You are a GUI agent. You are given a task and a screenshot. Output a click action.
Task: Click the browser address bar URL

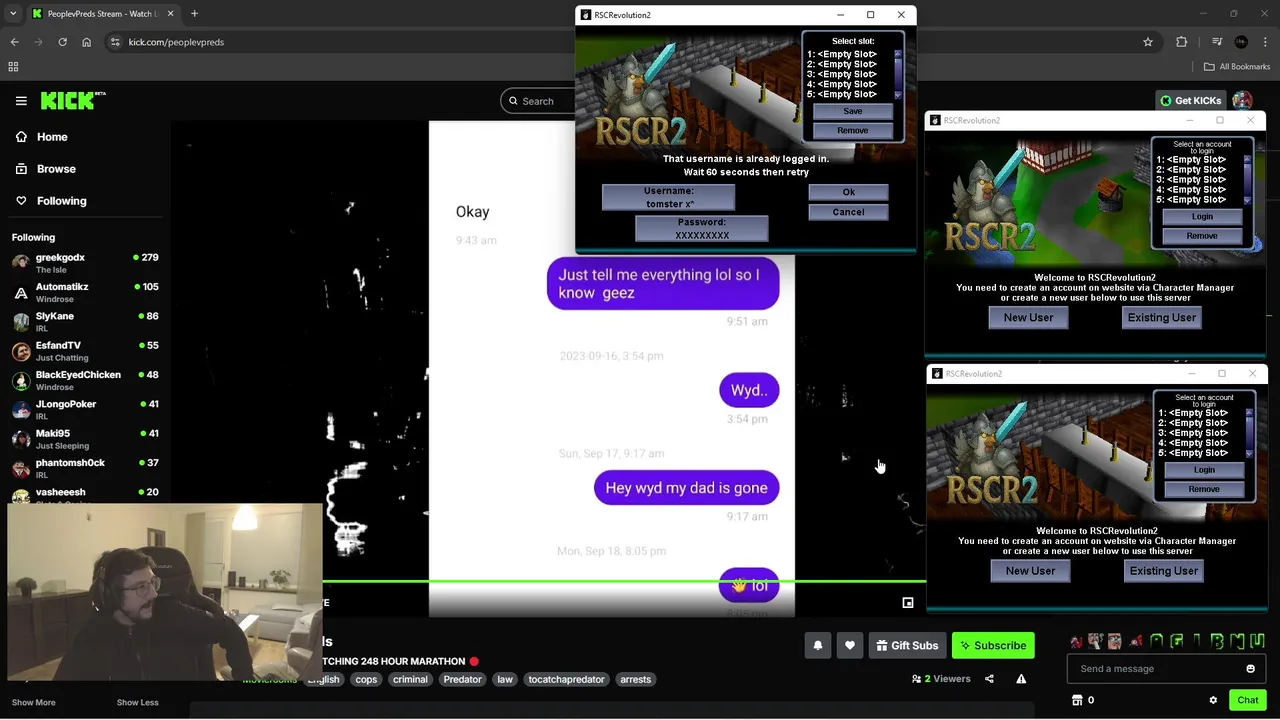tap(176, 42)
